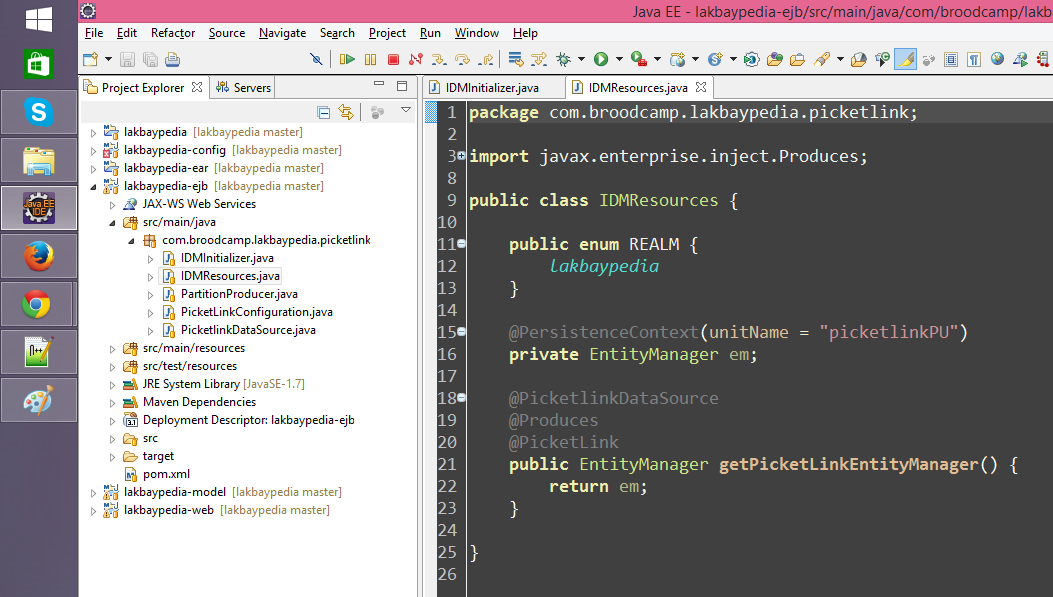Viewport: 1053px width, 597px height.
Task: Click the red Terminate icon
Action: (x=394, y=59)
